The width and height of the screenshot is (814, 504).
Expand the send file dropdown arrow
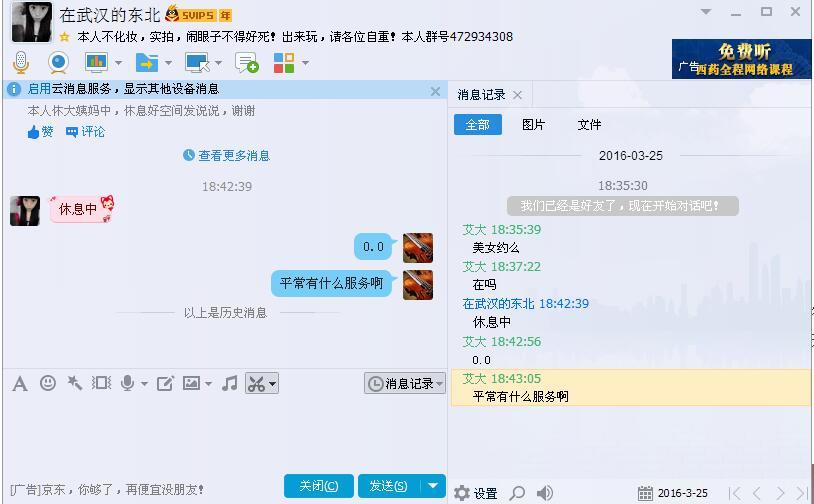pyautogui.click(x=168, y=63)
